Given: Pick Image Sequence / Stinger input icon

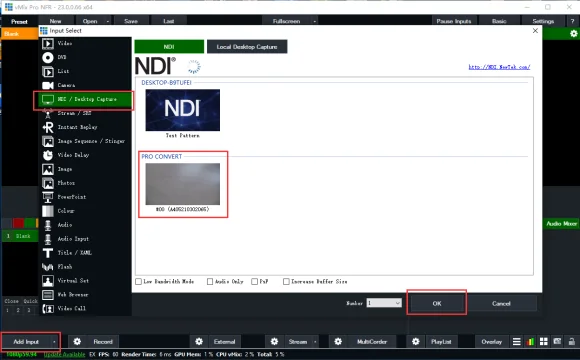Looking at the screenshot, I should [x=48, y=142].
